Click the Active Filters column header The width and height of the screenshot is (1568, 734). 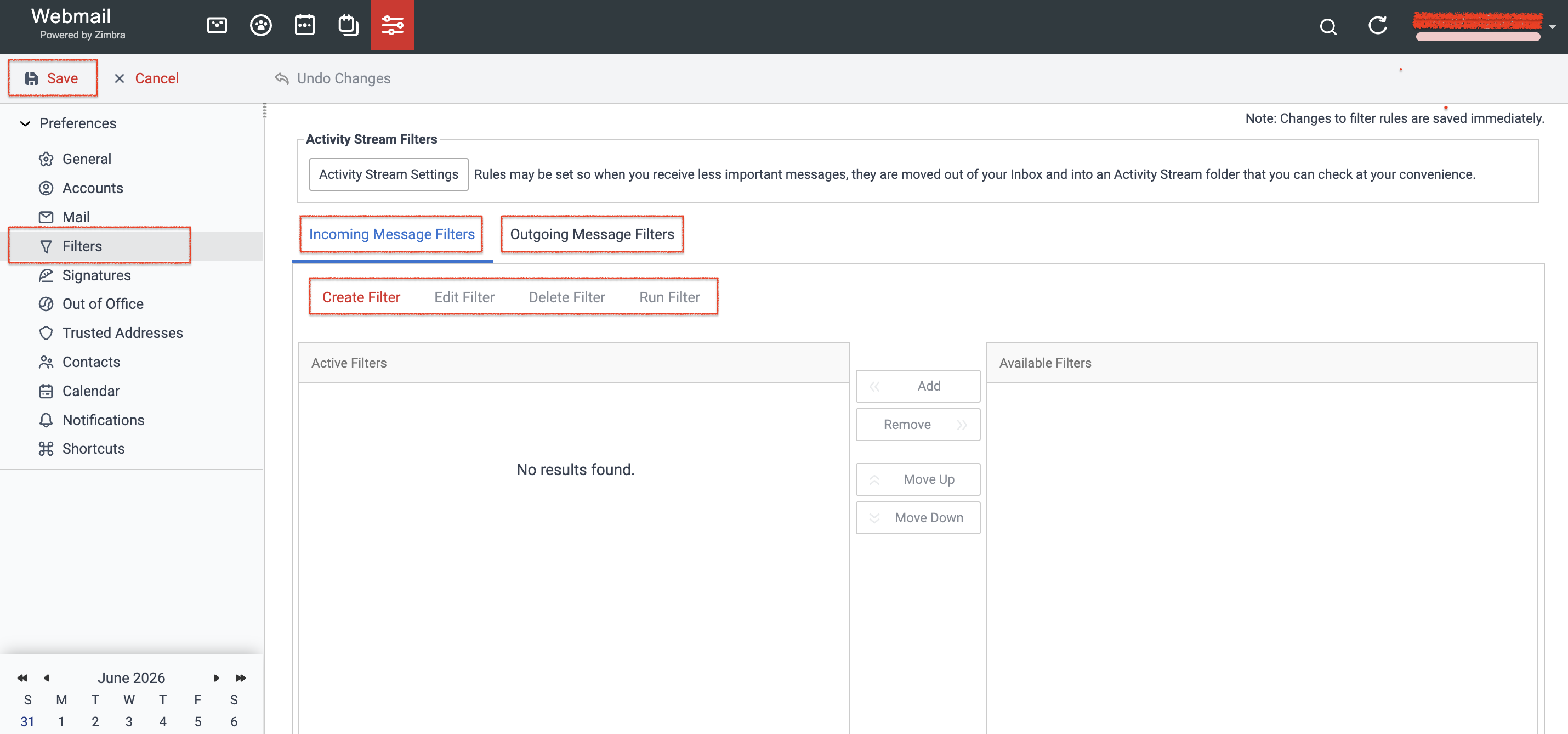[x=573, y=363]
